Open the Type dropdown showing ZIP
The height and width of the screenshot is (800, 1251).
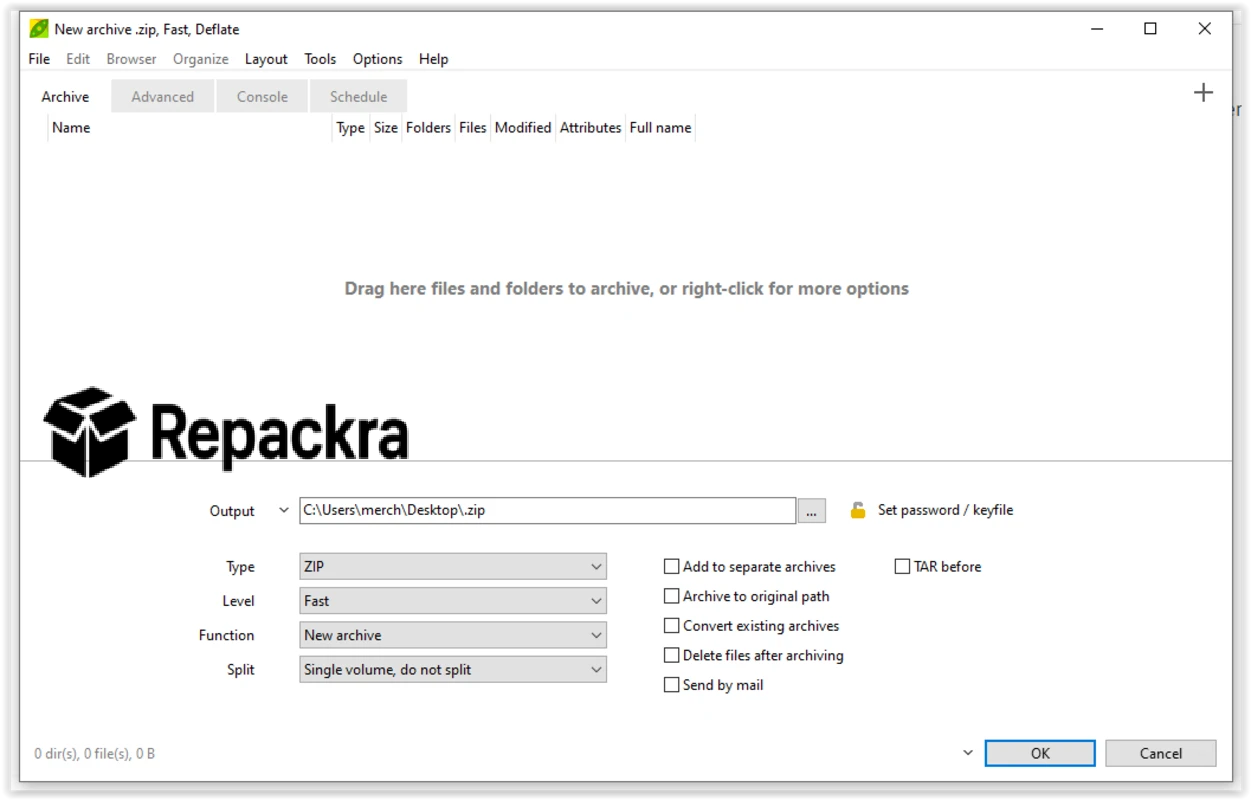(x=453, y=567)
